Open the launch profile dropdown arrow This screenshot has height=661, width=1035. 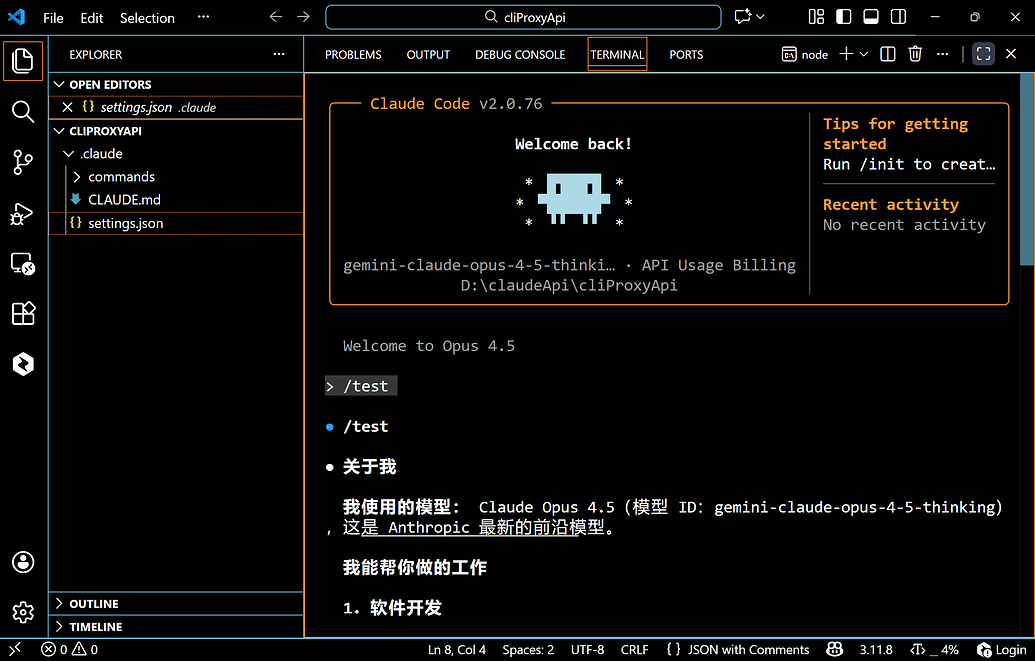pos(863,54)
